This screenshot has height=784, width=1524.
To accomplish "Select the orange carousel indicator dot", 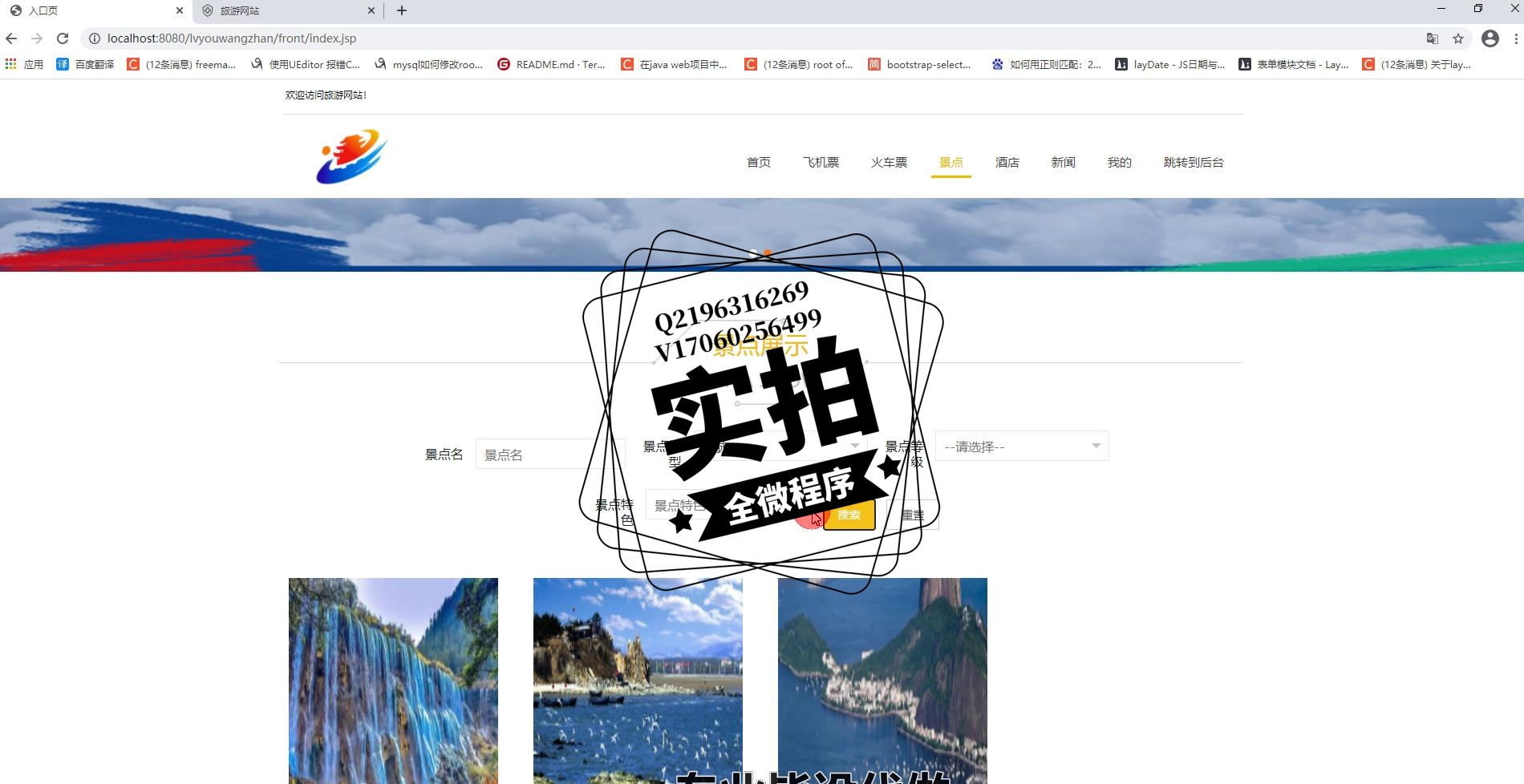I will pos(768,253).
